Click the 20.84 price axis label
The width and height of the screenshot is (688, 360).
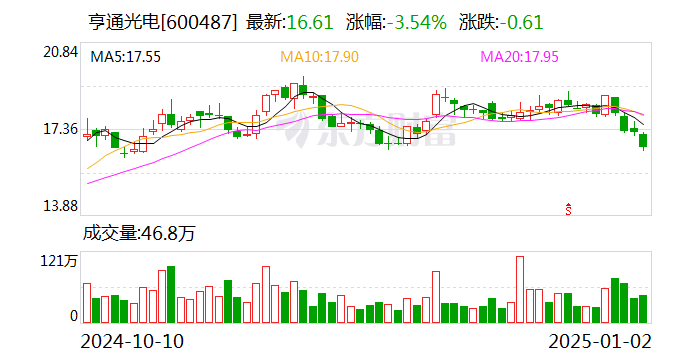click(60, 52)
